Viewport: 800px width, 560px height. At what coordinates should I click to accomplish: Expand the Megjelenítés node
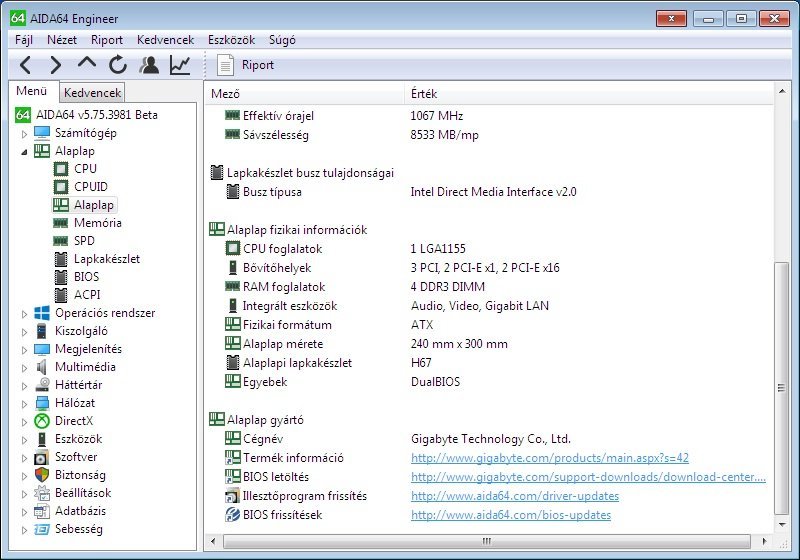click(24, 350)
